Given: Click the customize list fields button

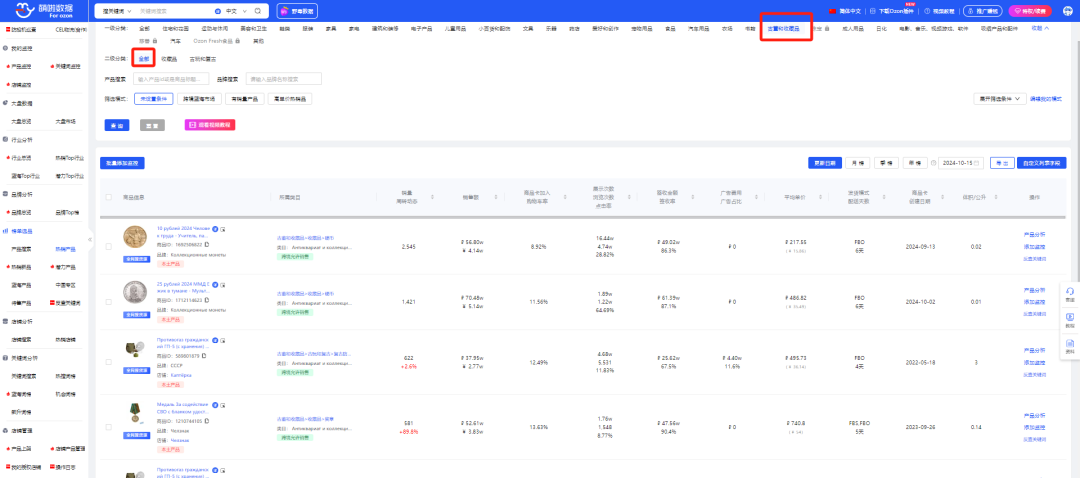Looking at the screenshot, I should 1041,163.
